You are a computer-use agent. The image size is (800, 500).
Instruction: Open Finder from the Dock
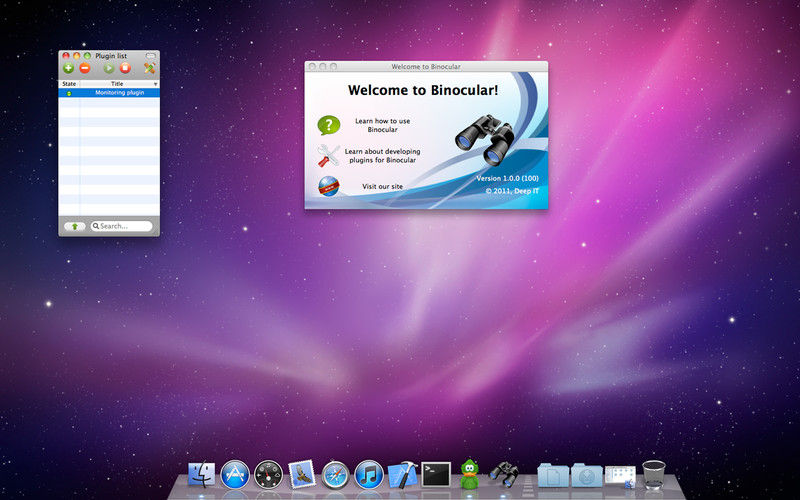click(202, 474)
